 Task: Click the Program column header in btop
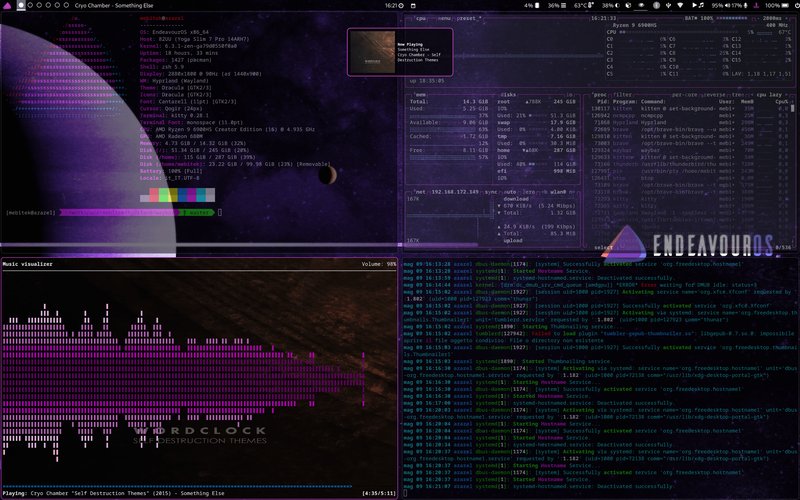[624, 102]
